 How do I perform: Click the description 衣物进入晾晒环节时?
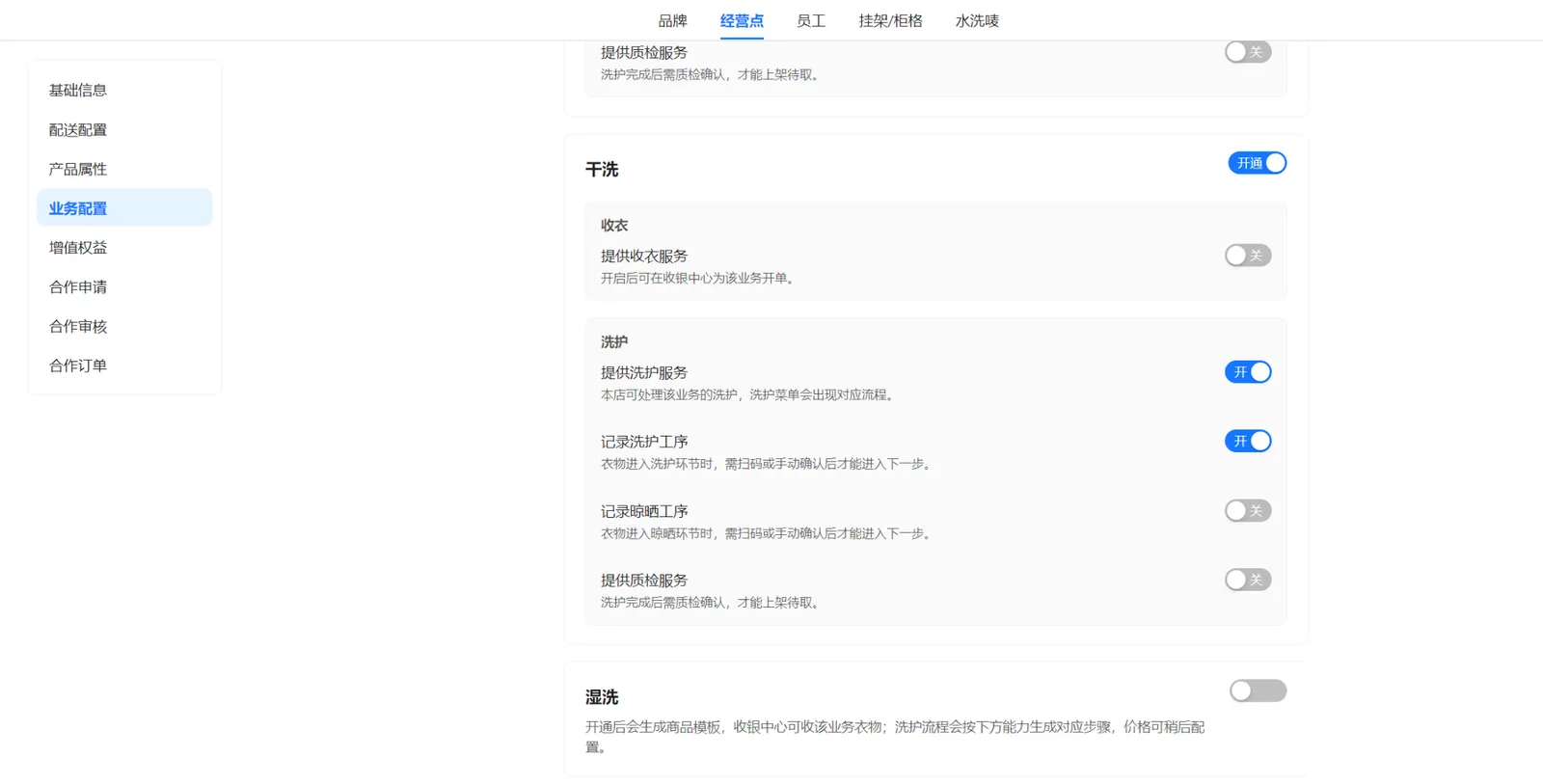[769, 533]
